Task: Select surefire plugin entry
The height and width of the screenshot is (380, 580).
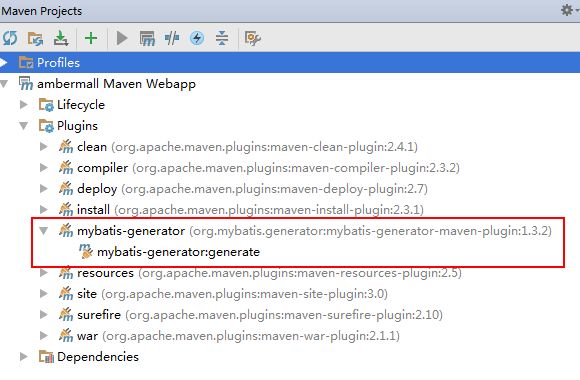Action: click(260, 315)
